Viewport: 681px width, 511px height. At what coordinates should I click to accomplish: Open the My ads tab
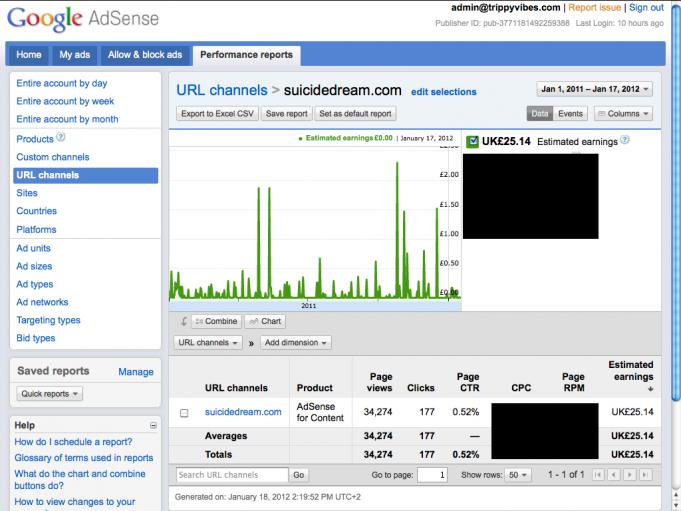(x=75, y=55)
